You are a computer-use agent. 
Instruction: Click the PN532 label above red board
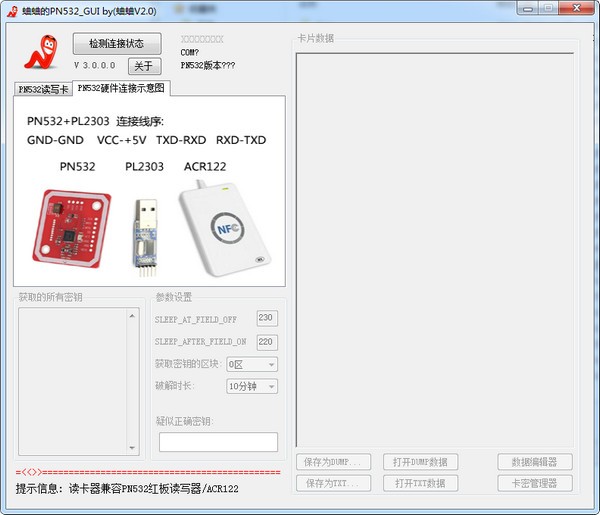[x=78, y=166]
